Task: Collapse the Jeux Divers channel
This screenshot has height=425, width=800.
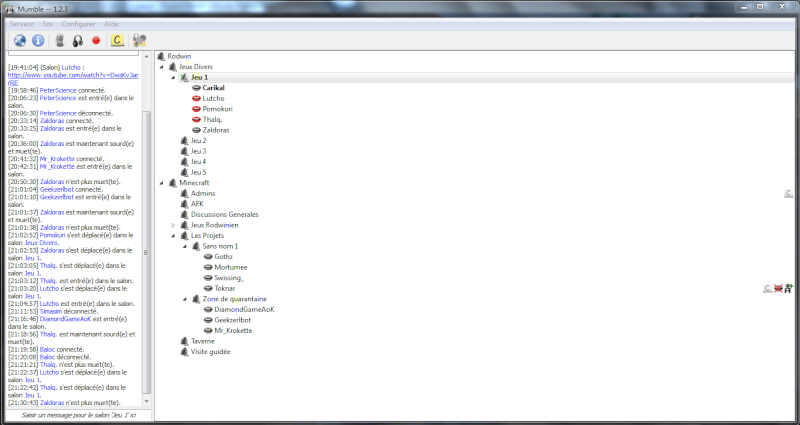Action: click(162, 67)
